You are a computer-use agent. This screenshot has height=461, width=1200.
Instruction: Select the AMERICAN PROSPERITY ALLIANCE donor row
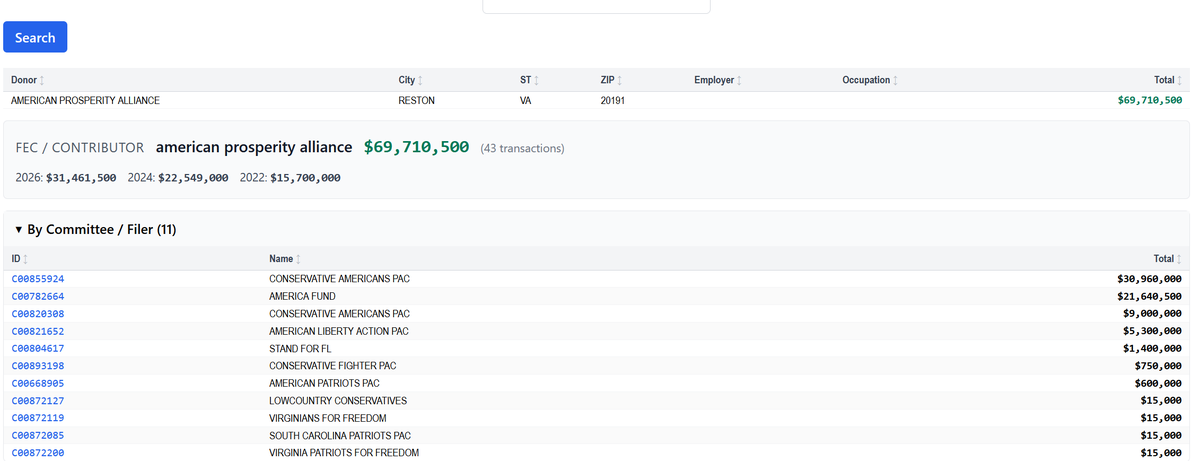coord(596,100)
